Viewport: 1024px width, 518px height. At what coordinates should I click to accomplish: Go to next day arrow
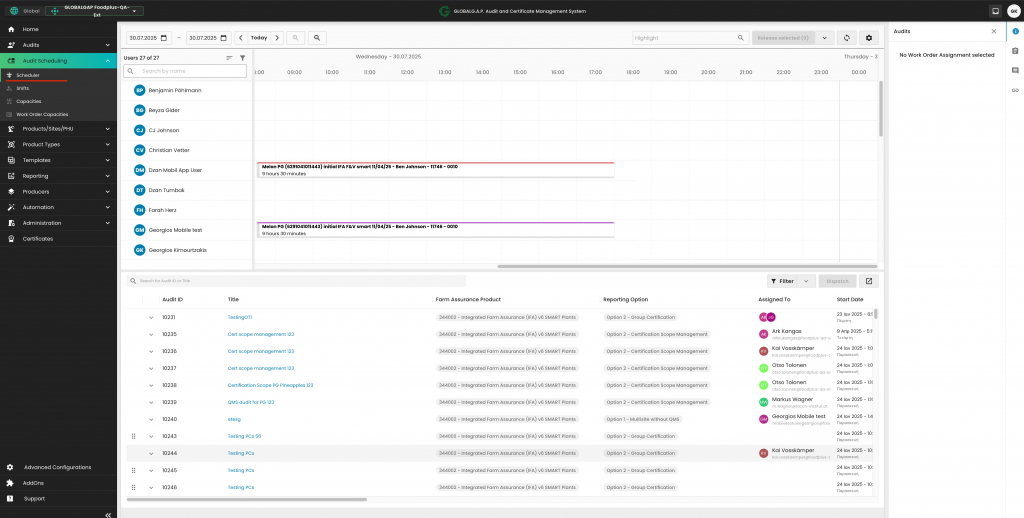(276, 37)
